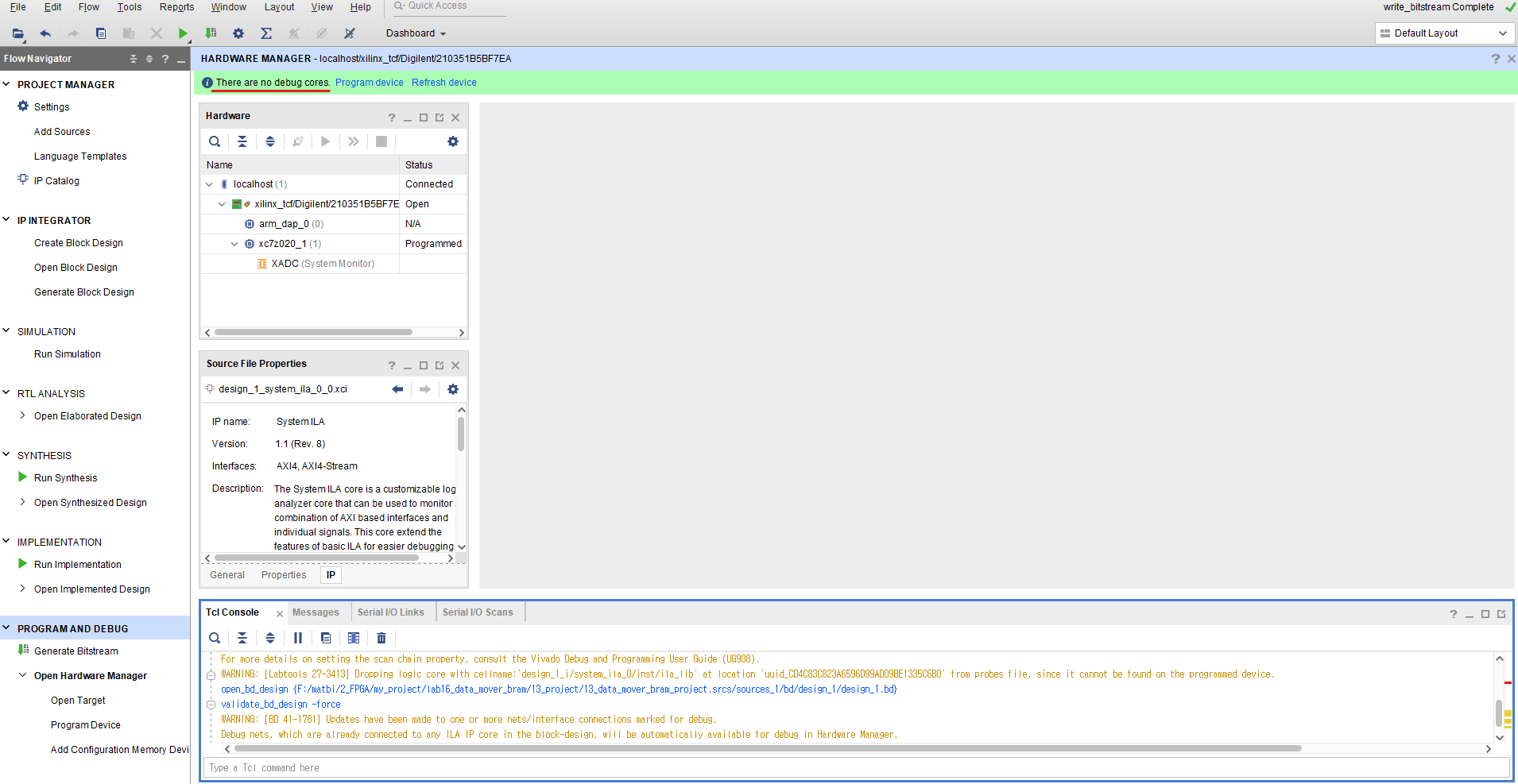The width and height of the screenshot is (1518, 784).
Task: Open the Default Layout dropdown
Action: (x=1444, y=33)
